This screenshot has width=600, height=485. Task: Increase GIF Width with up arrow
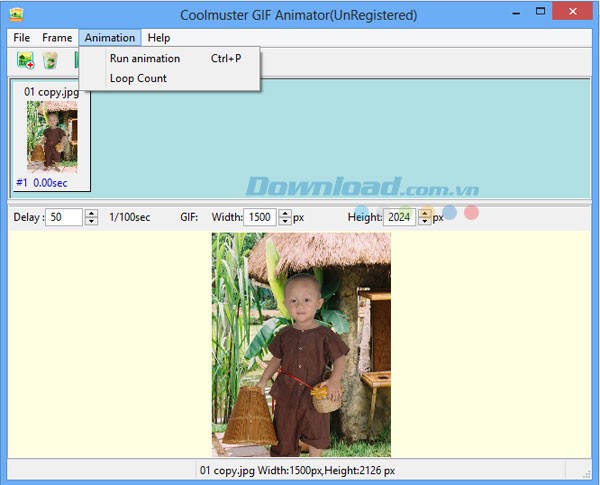(285, 213)
